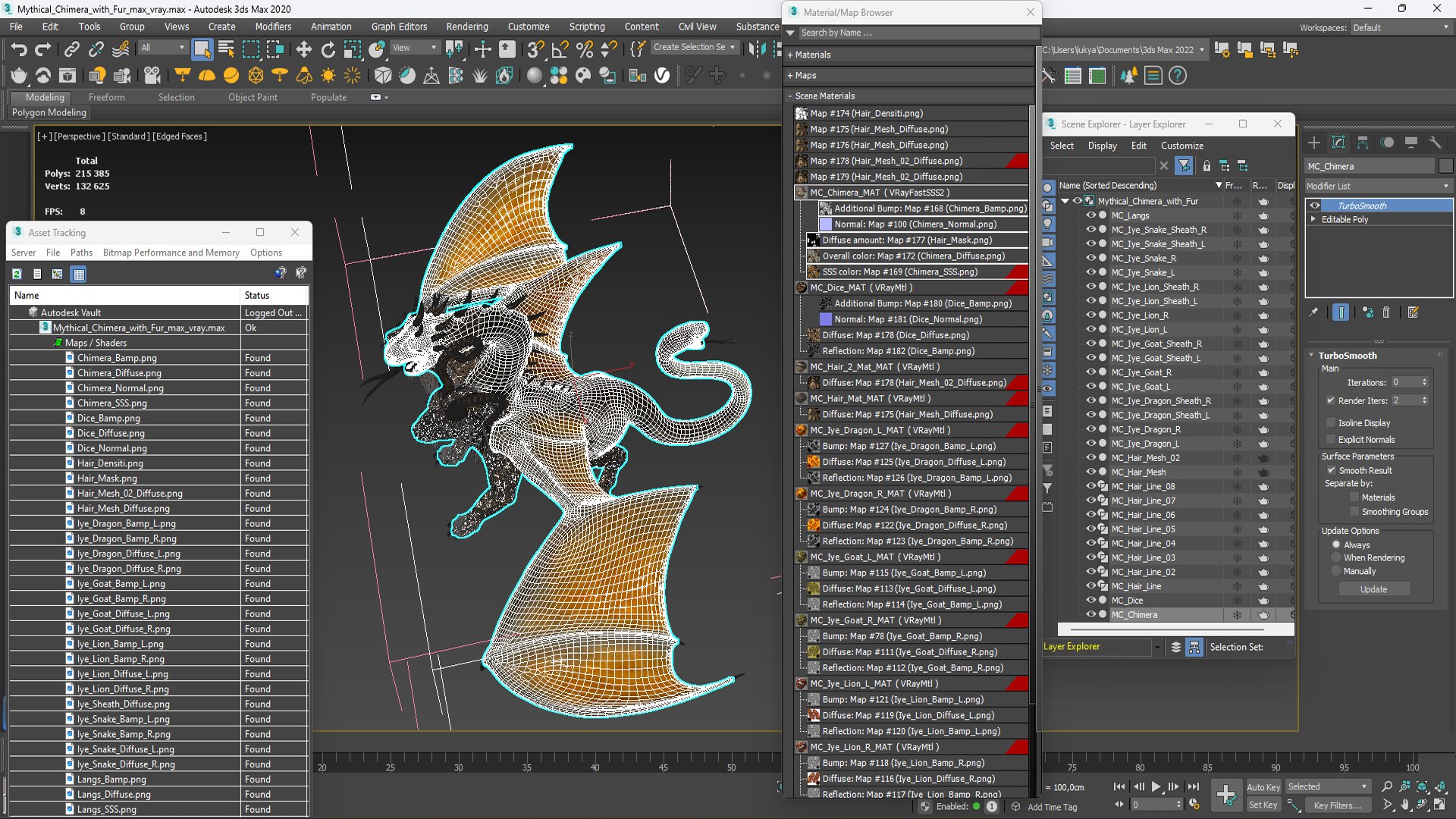Switch to the Freeform ribbon tab
This screenshot has height=819, width=1456.
pyautogui.click(x=106, y=97)
